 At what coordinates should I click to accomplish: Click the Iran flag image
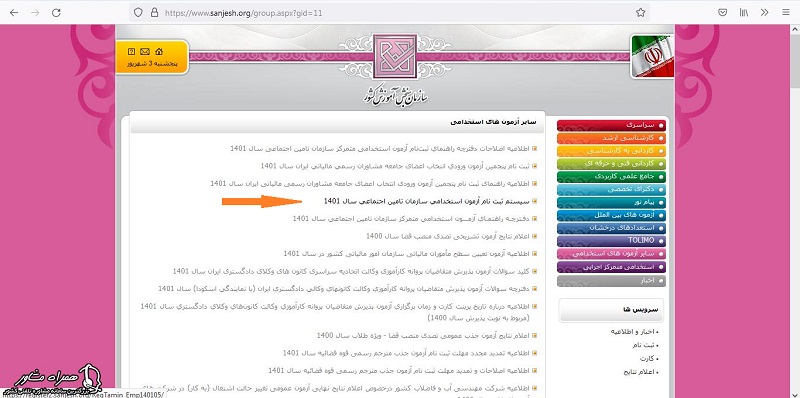(653, 57)
